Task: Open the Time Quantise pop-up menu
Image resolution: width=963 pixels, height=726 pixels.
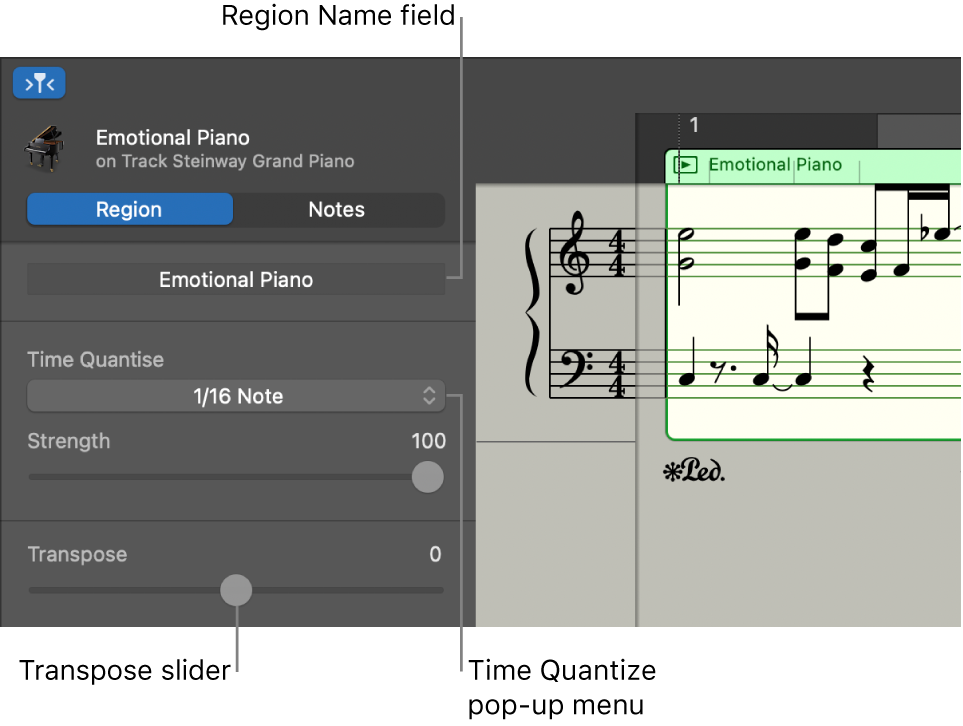Action: [236, 396]
